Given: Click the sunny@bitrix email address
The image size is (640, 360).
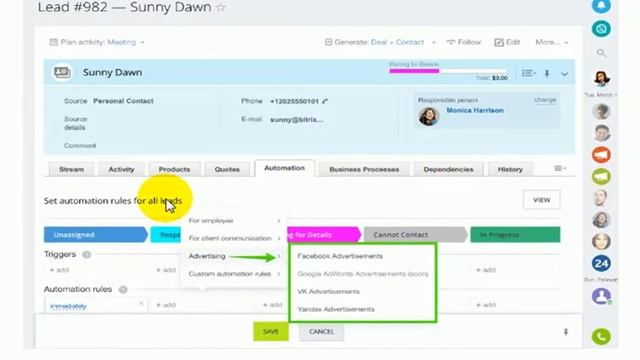Looking at the screenshot, I should 296,120.
